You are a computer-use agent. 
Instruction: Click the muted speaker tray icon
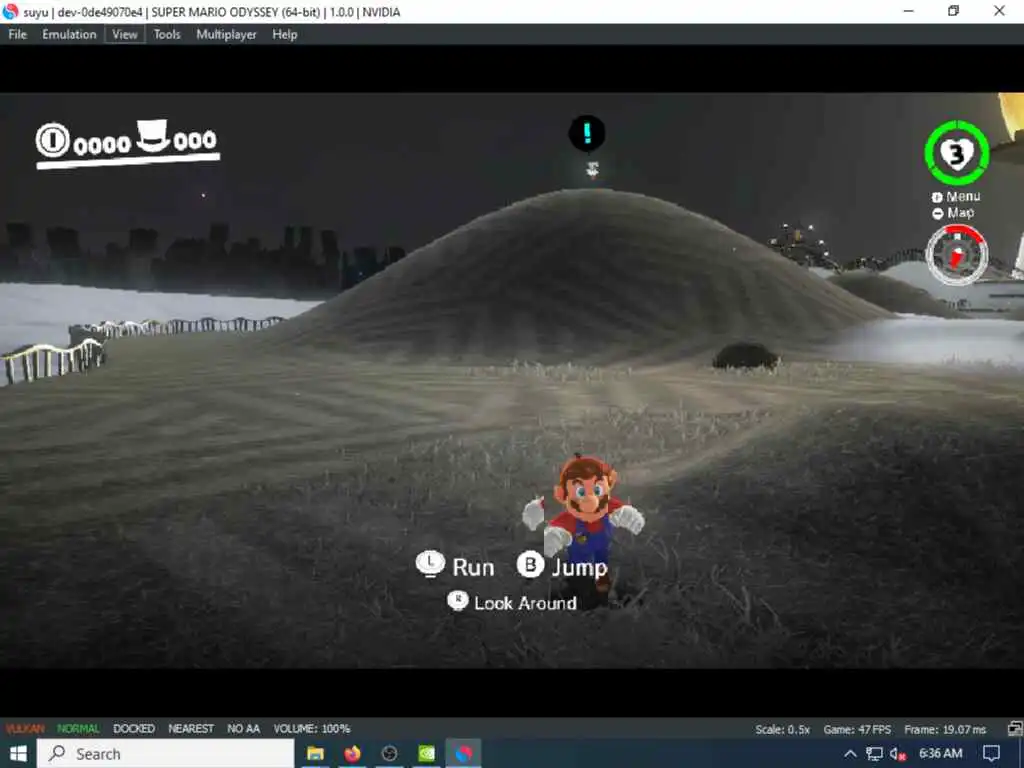pos(898,754)
